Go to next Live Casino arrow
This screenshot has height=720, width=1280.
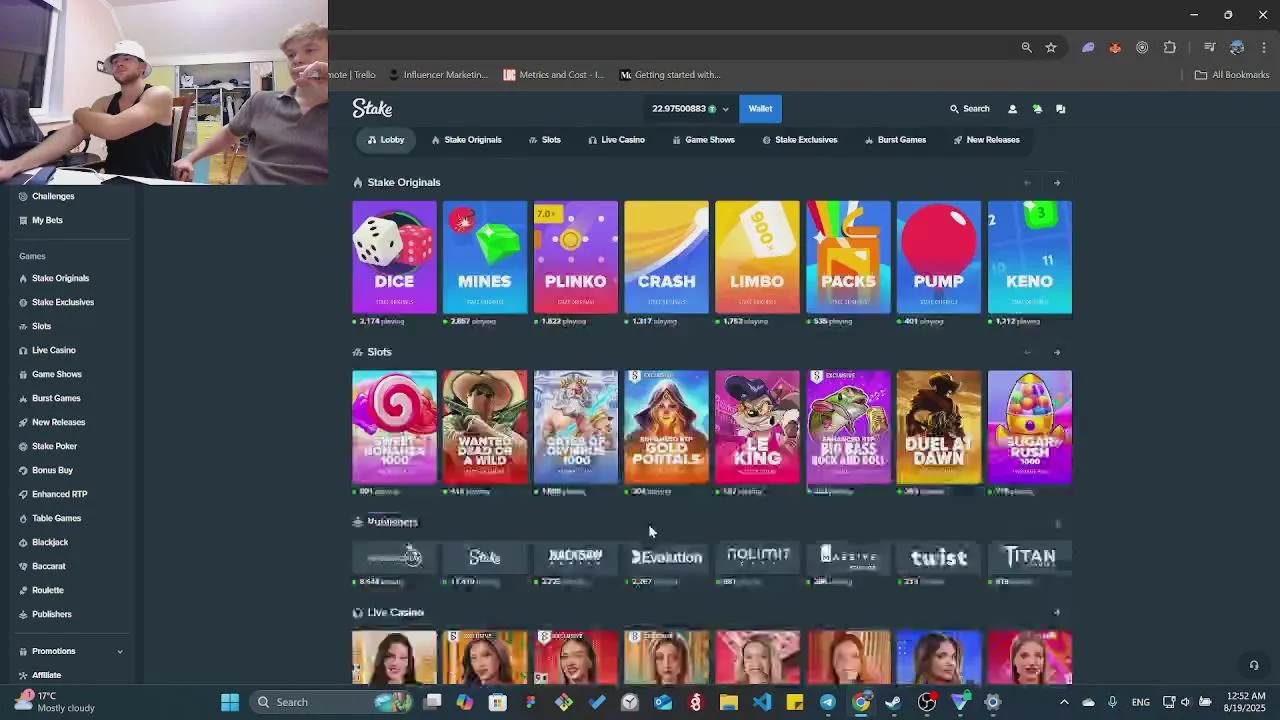pos(1057,612)
